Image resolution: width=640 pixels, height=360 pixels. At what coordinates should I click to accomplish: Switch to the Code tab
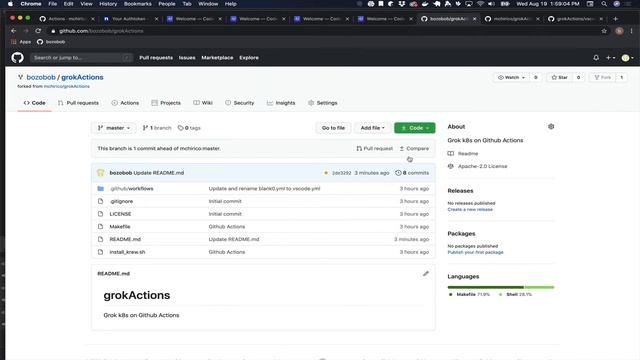click(34, 103)
